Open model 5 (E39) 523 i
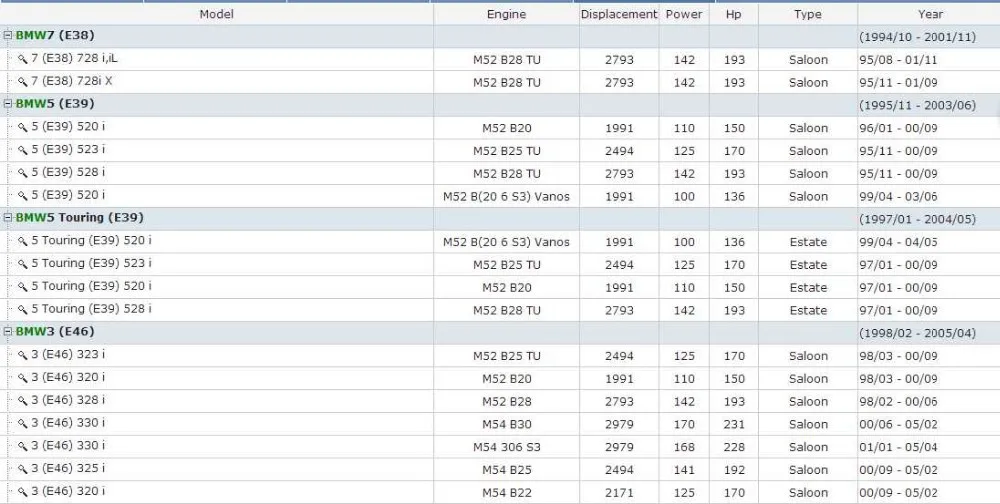 68,150
